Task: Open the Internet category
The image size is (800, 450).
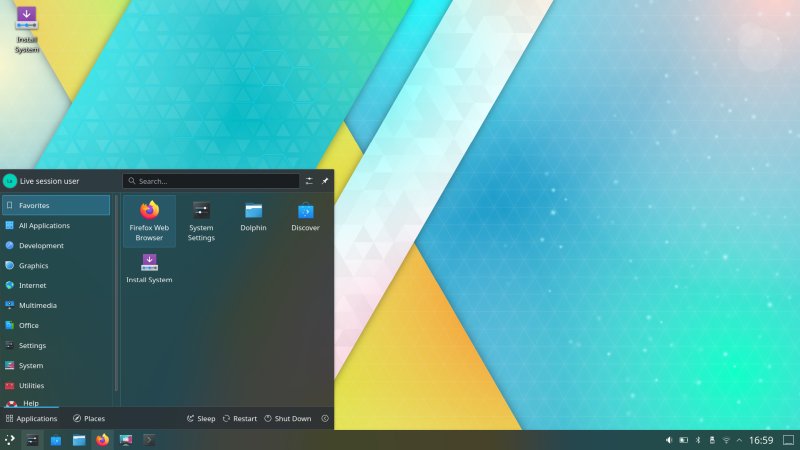Action: click(56, 285)
